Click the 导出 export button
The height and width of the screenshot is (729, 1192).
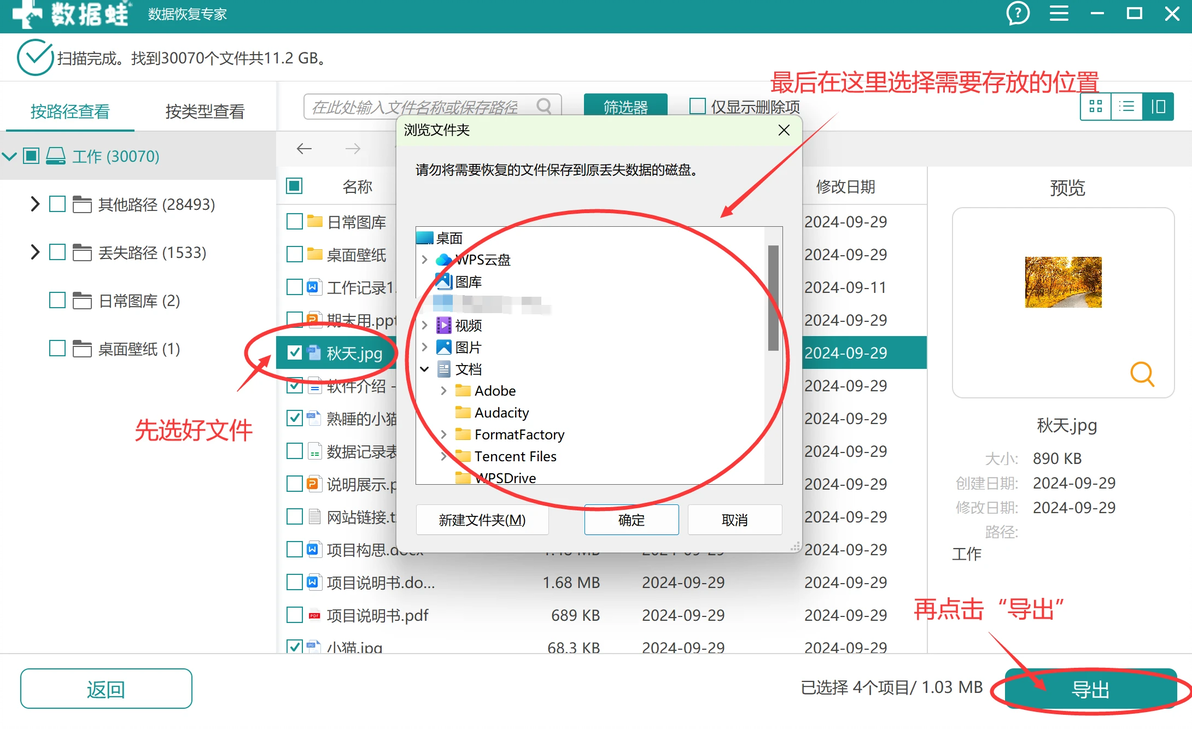tap(1091, 689)
